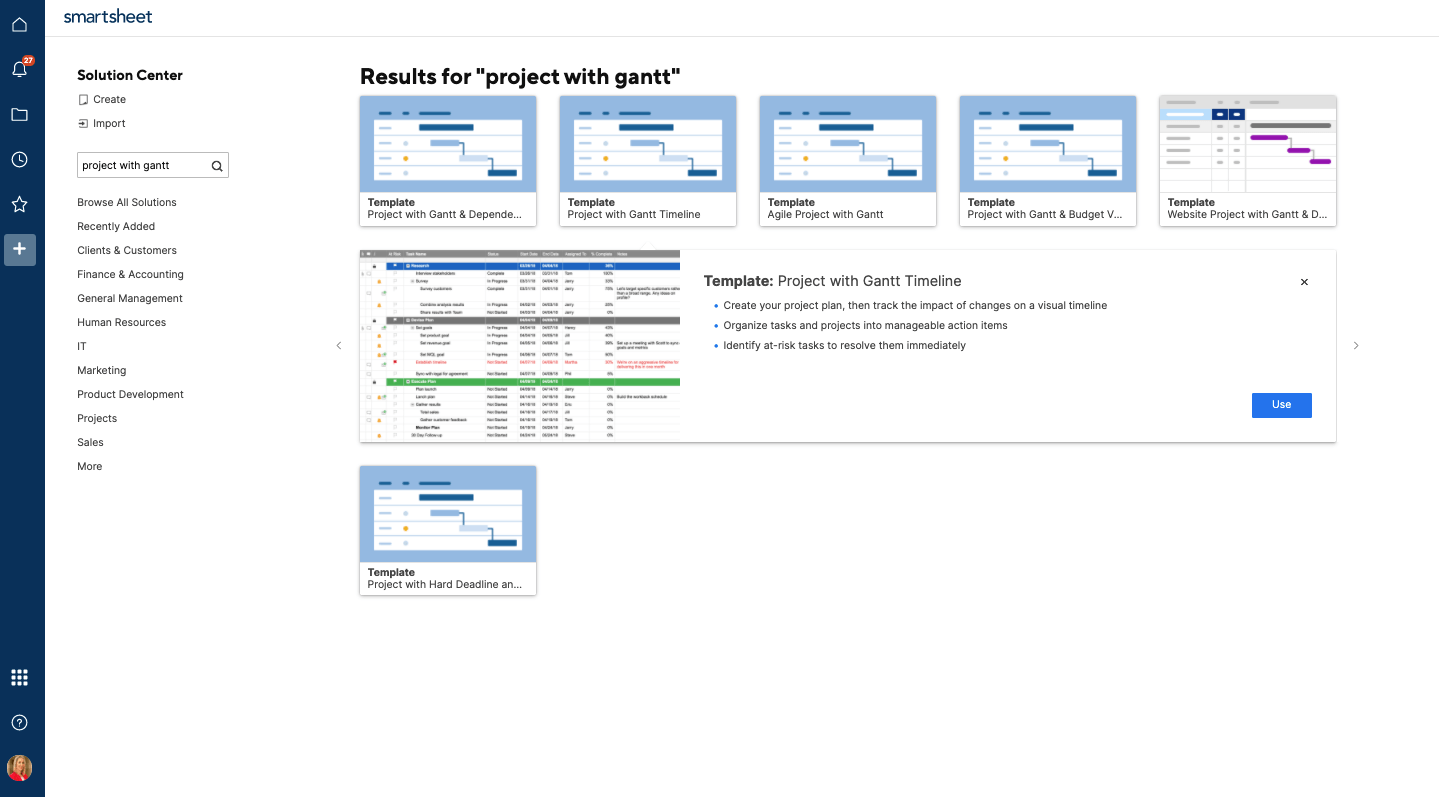This screenshot has width=1439, height=797.
Task: Go to next template with right chevron
Action: [1356, 346]
